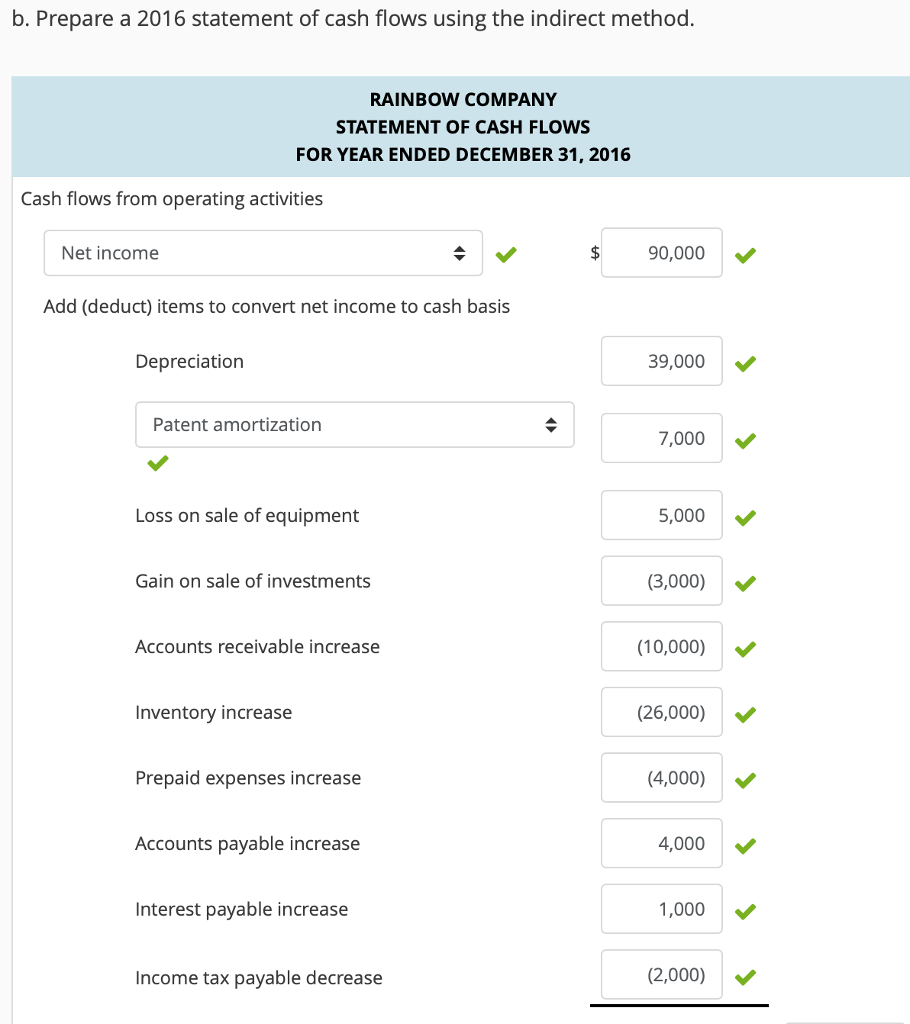Click the 'Prepaid expenses increase' label
This screenshot has width=910, height=1024.
pos(248,778)
